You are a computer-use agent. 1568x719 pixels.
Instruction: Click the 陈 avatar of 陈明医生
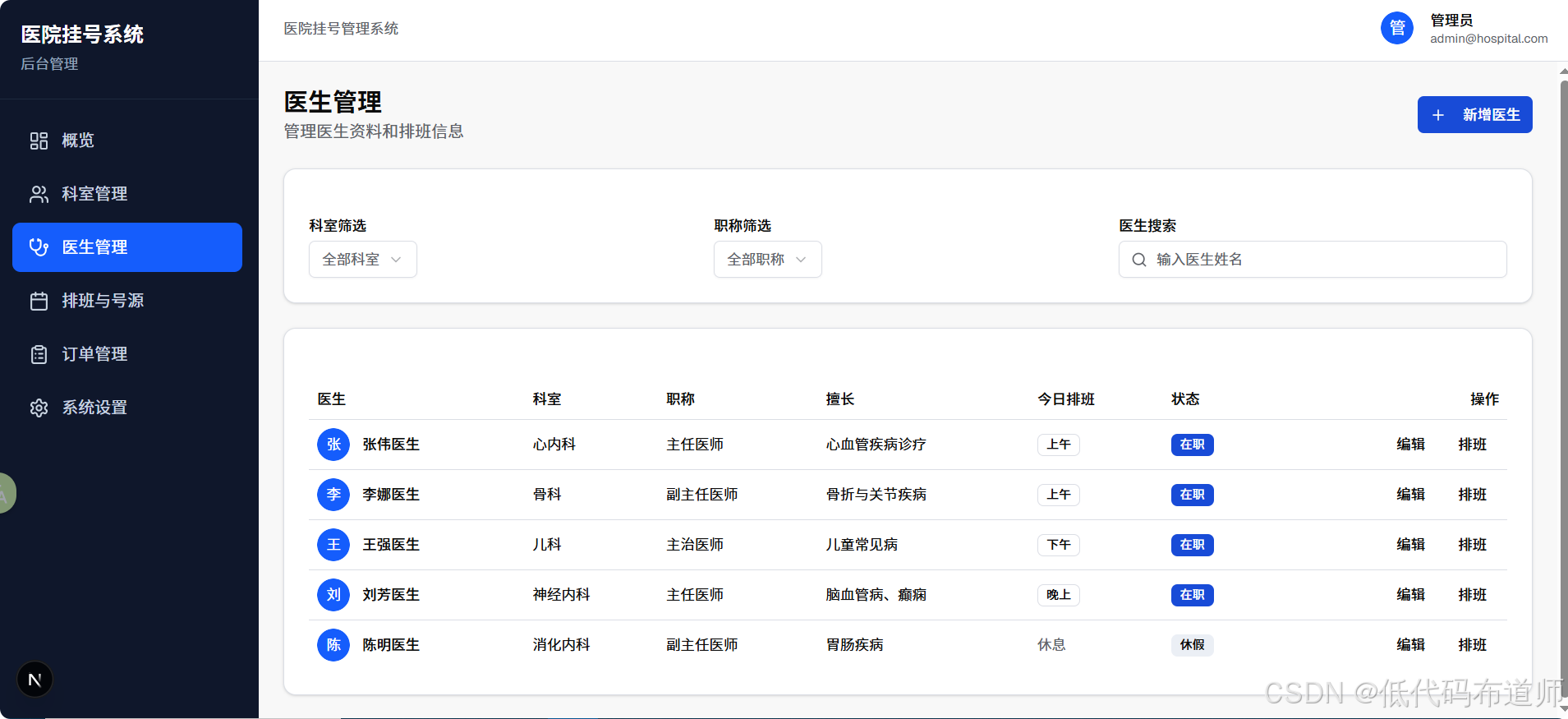coord(333,645)
